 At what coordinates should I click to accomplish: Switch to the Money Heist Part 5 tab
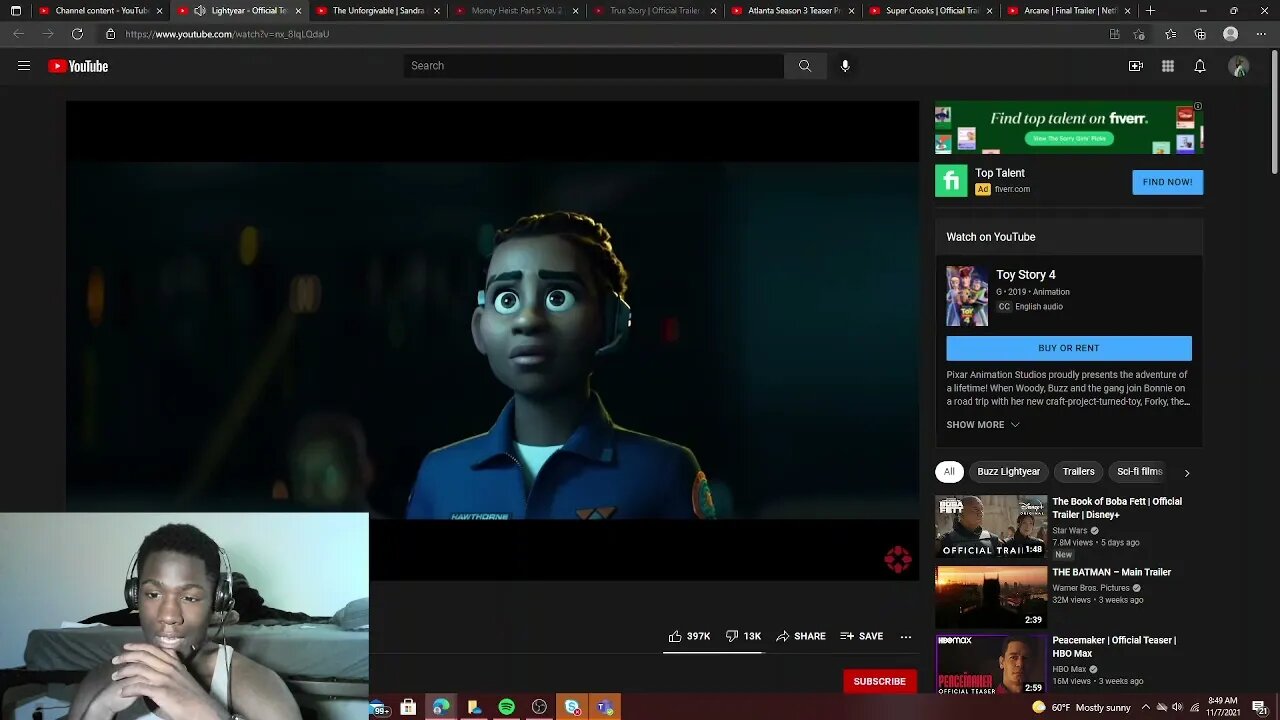click(515, 11)
